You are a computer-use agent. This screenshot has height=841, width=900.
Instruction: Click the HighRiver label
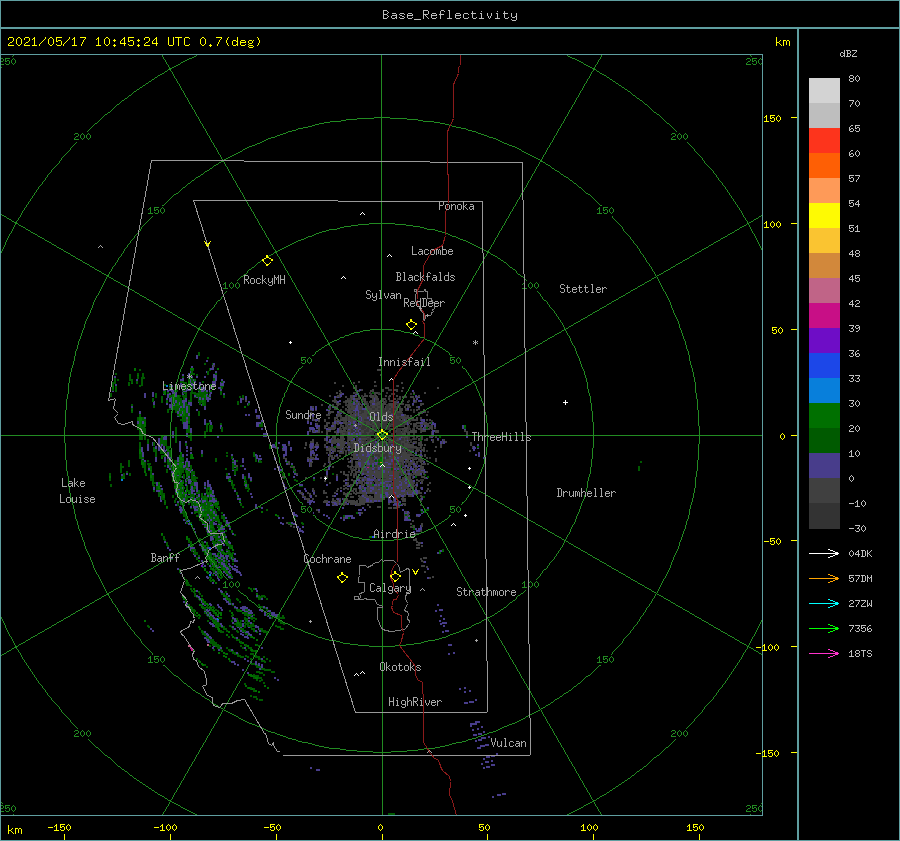415,702
